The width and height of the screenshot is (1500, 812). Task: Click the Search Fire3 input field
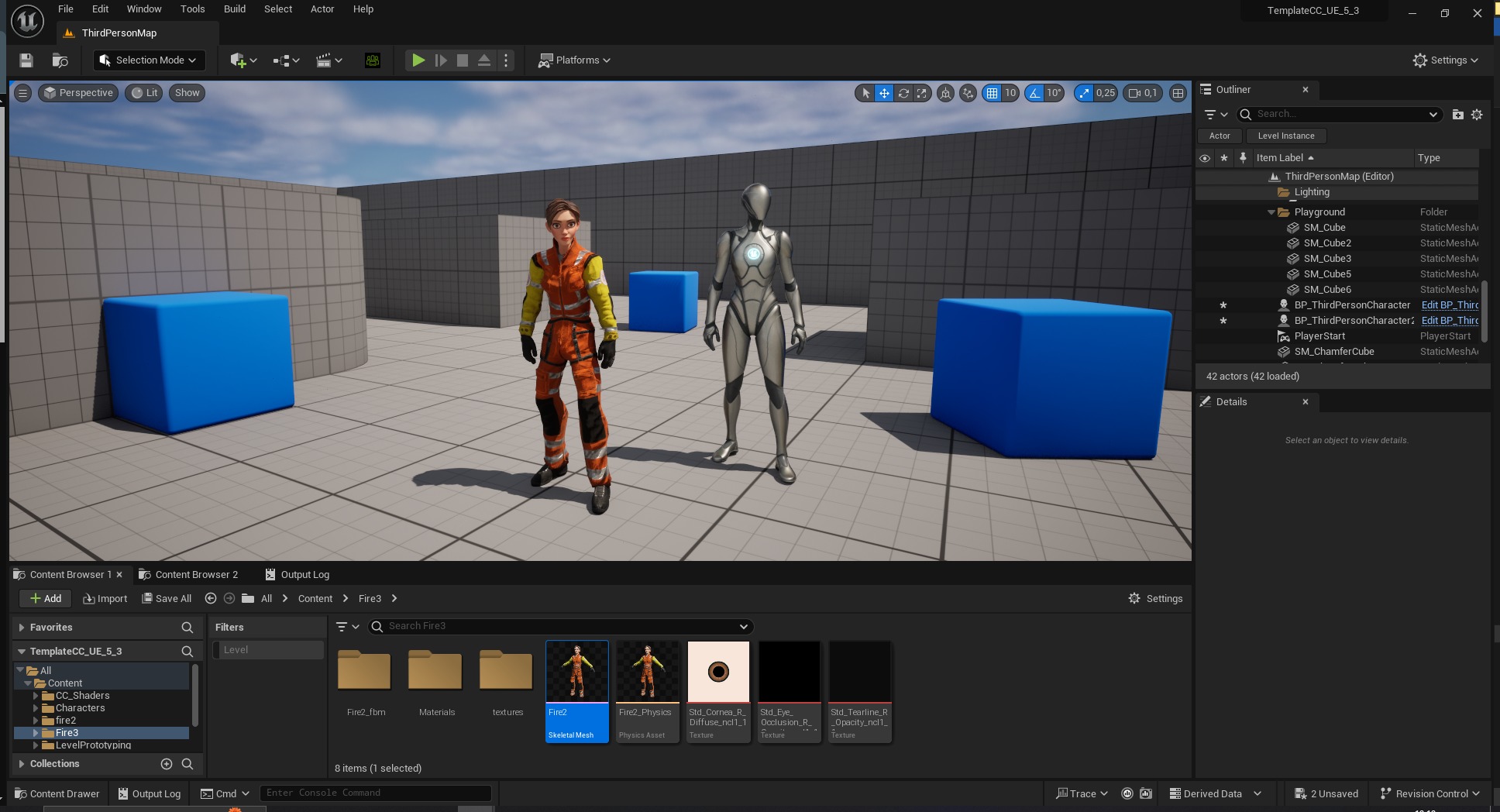(x=562, y=626)
